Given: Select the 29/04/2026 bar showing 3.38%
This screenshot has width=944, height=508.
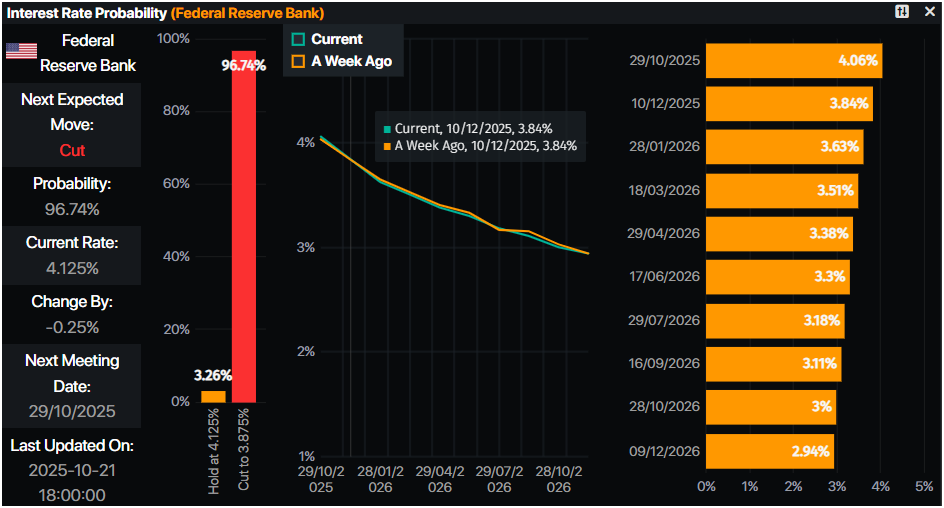Looking at the screenshot, I should 779,234.
